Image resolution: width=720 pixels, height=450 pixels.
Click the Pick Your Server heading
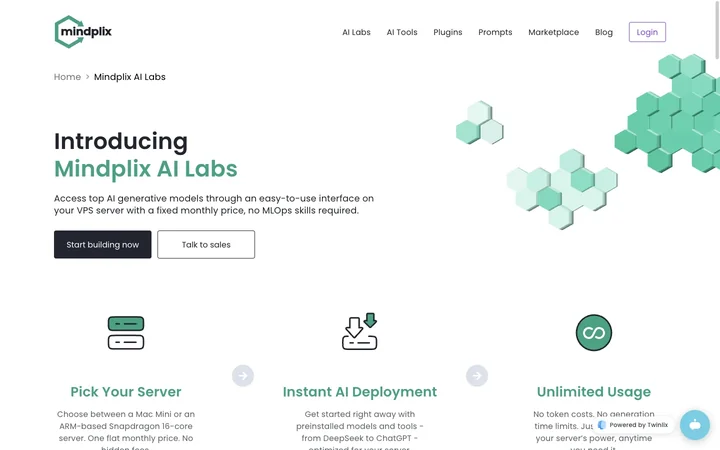tap(126, 392)
